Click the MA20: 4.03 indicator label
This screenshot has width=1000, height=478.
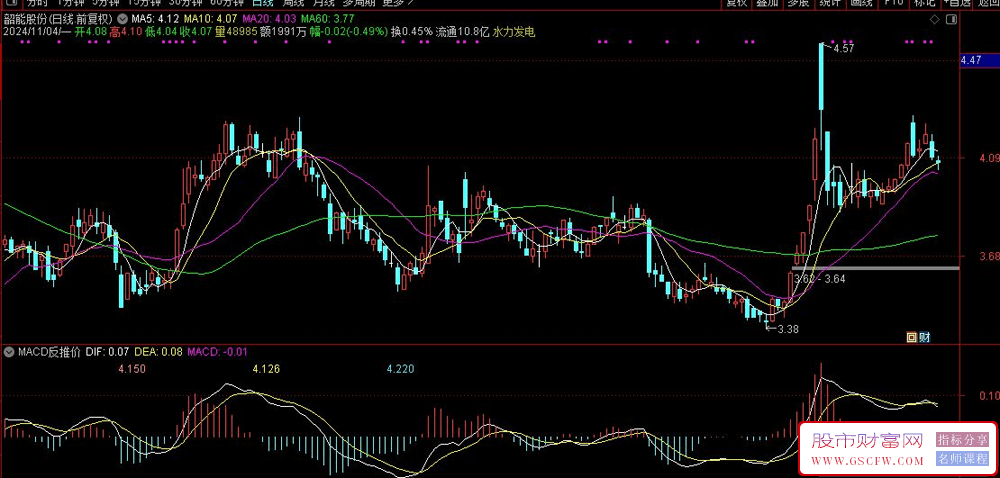(x=270, y=19)
